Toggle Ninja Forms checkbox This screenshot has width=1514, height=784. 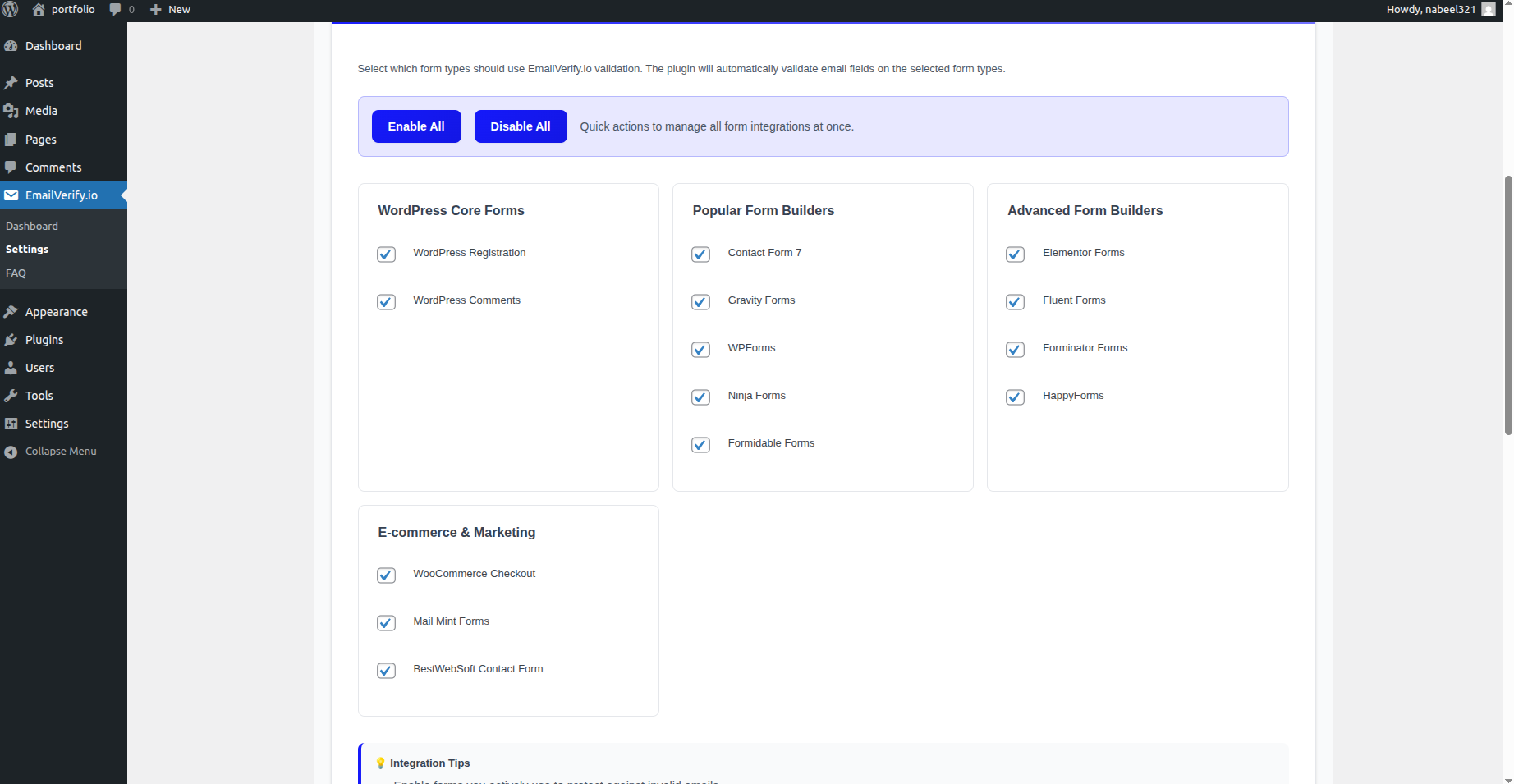(700, 397)
